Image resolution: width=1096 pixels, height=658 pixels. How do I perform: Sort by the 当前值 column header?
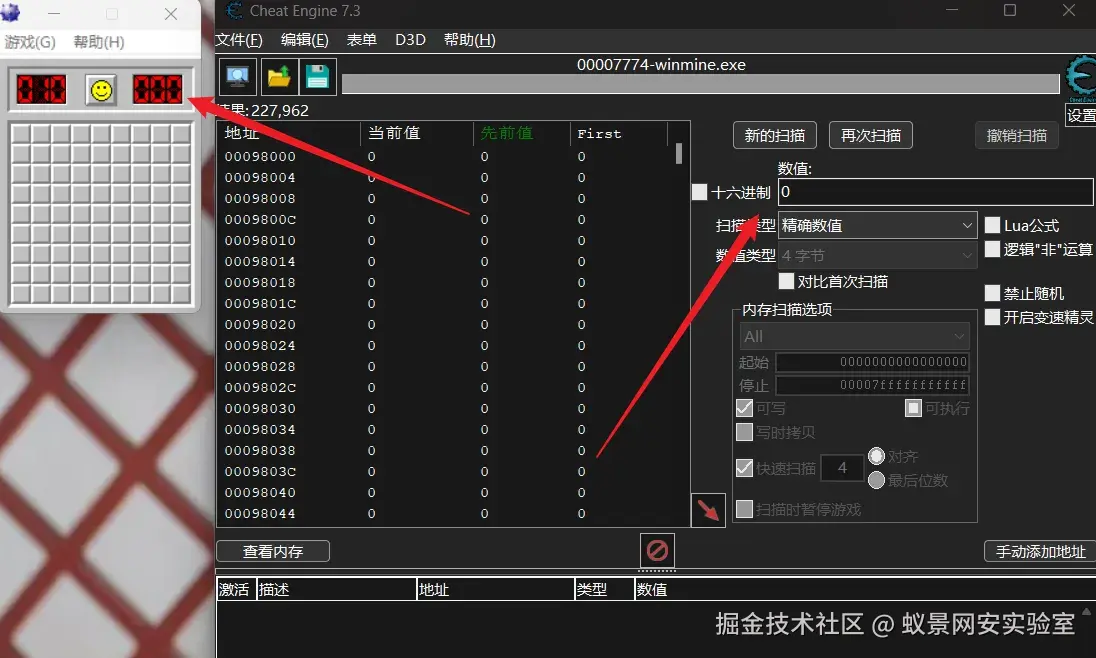pos(417,133)
